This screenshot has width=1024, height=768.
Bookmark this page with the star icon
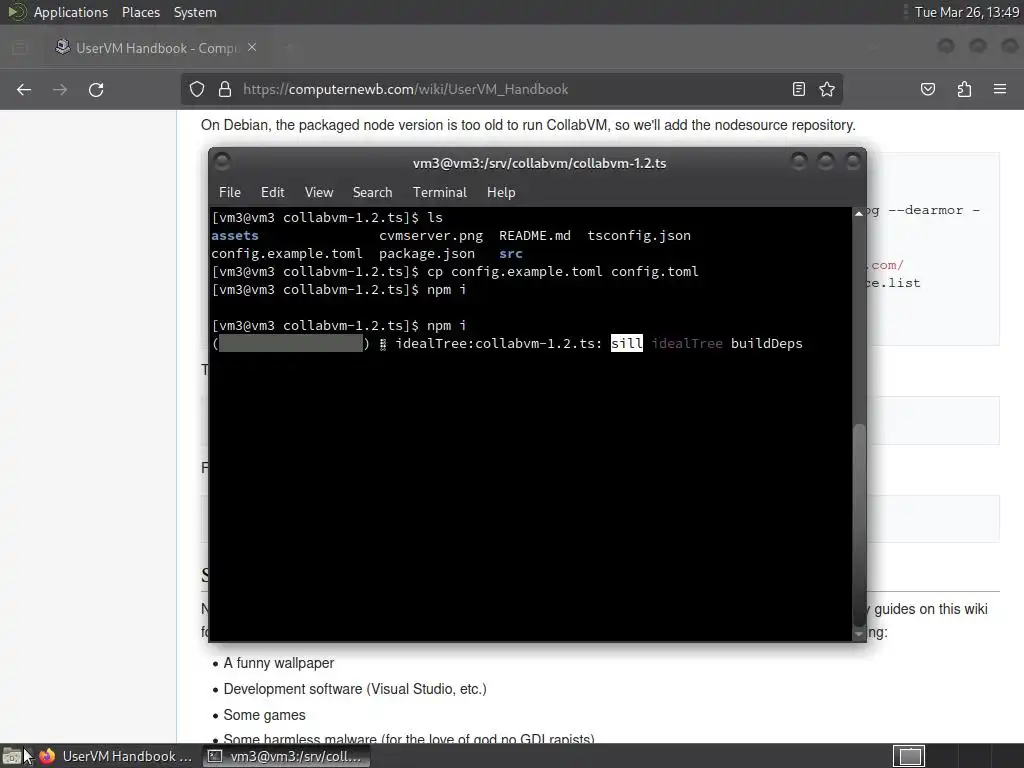(827, 89)
